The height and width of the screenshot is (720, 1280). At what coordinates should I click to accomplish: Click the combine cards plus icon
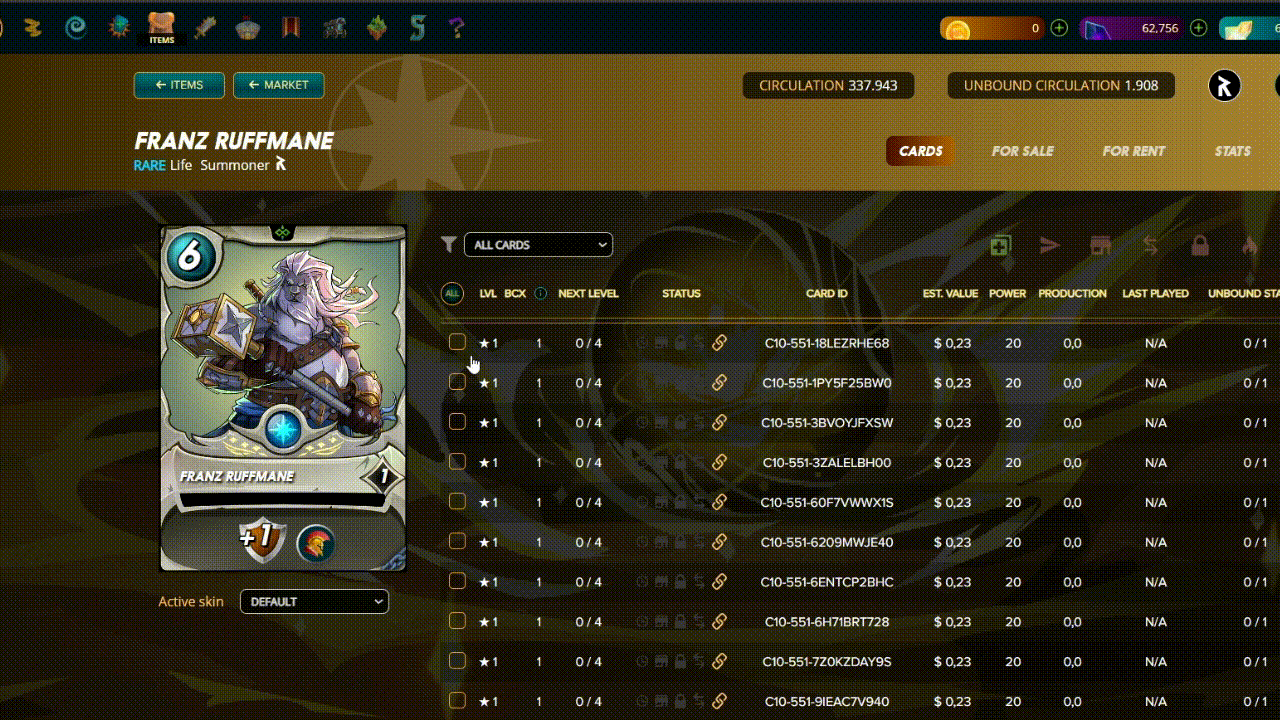[x=1000, y=246]
